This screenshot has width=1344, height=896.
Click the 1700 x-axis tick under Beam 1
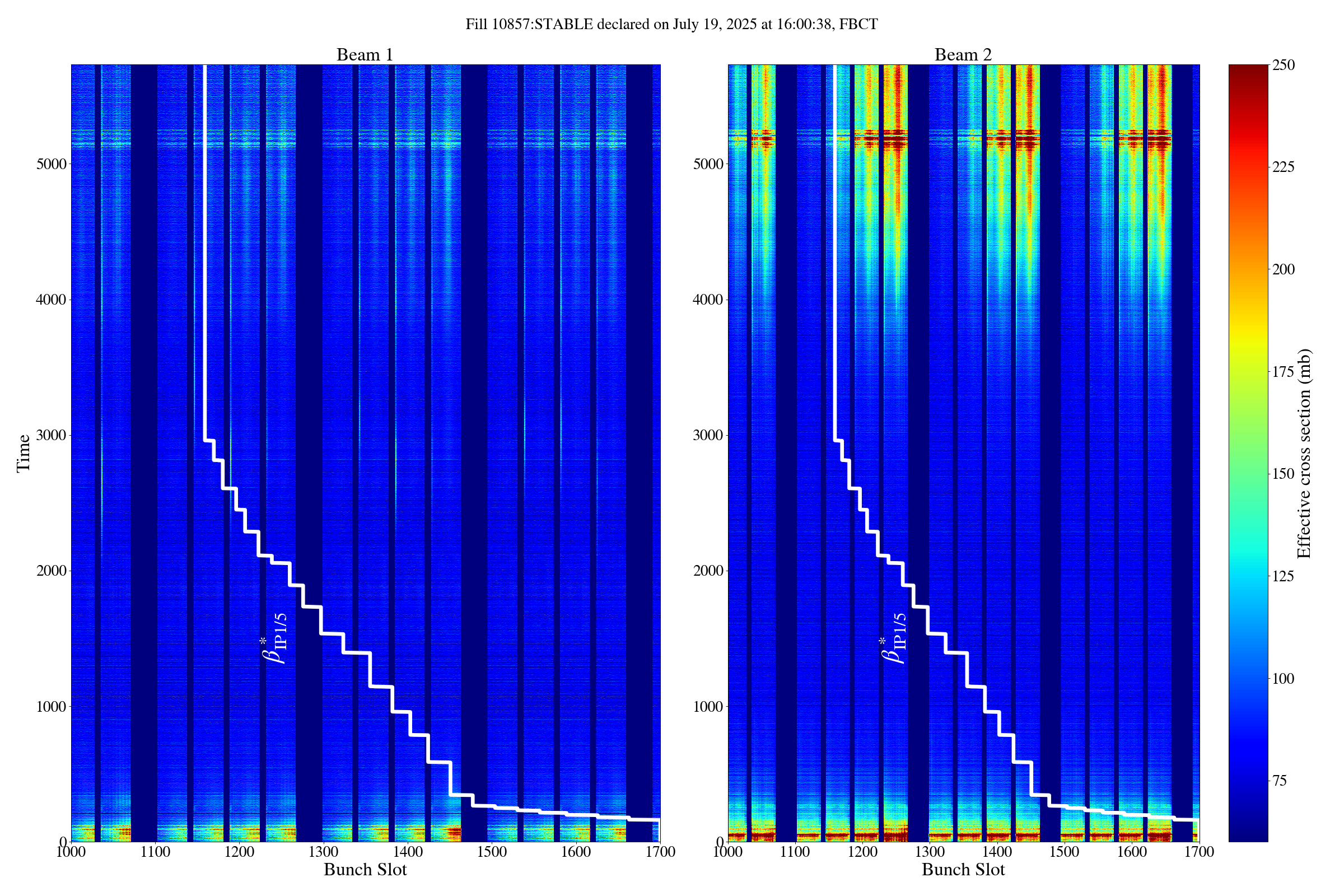click(x=660, y=852)
